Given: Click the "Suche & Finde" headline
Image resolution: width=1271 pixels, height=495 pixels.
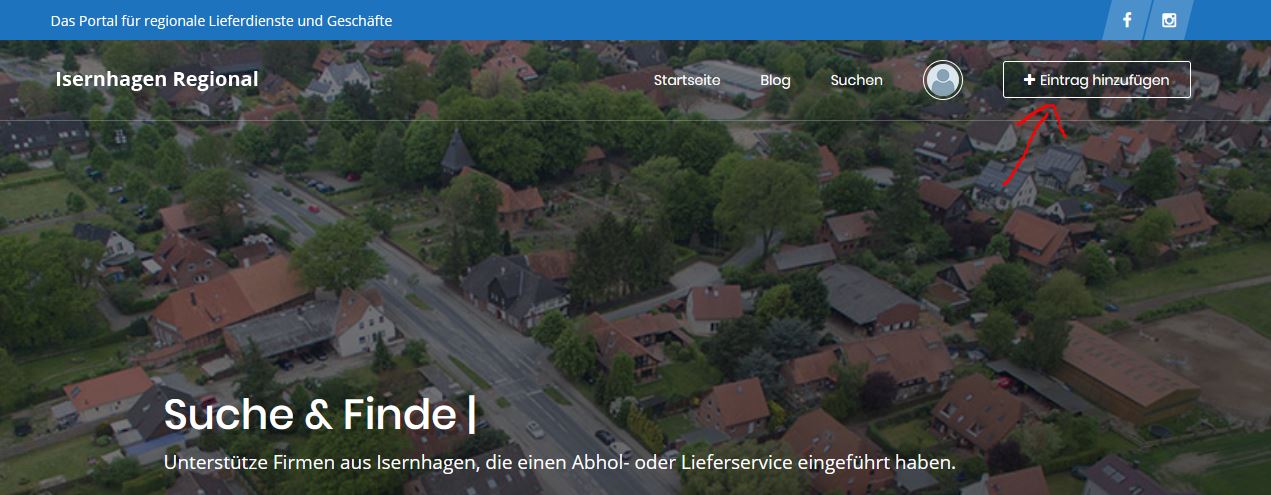Looking at the screenshot, I should (309, 414).
